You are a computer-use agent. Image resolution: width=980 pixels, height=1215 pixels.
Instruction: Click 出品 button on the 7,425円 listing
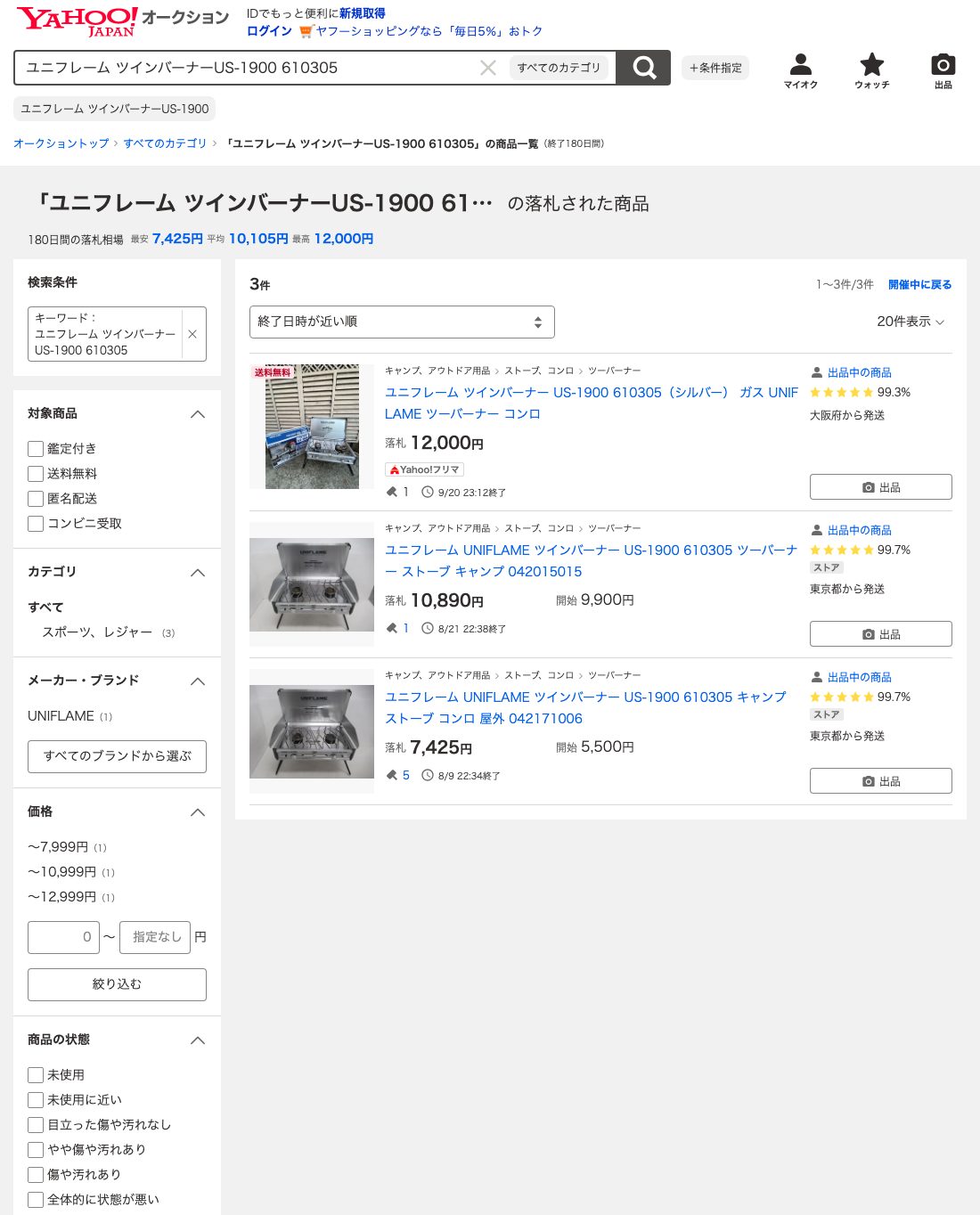coord(880,781)
